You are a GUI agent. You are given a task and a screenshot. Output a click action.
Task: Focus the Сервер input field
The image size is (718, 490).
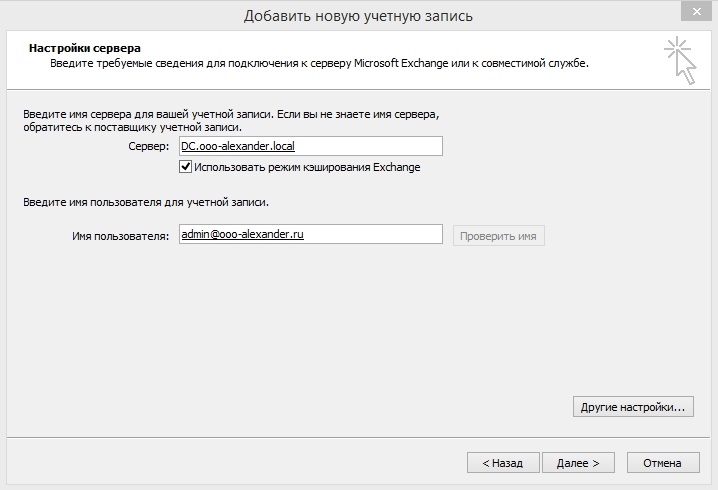point(310,146)
